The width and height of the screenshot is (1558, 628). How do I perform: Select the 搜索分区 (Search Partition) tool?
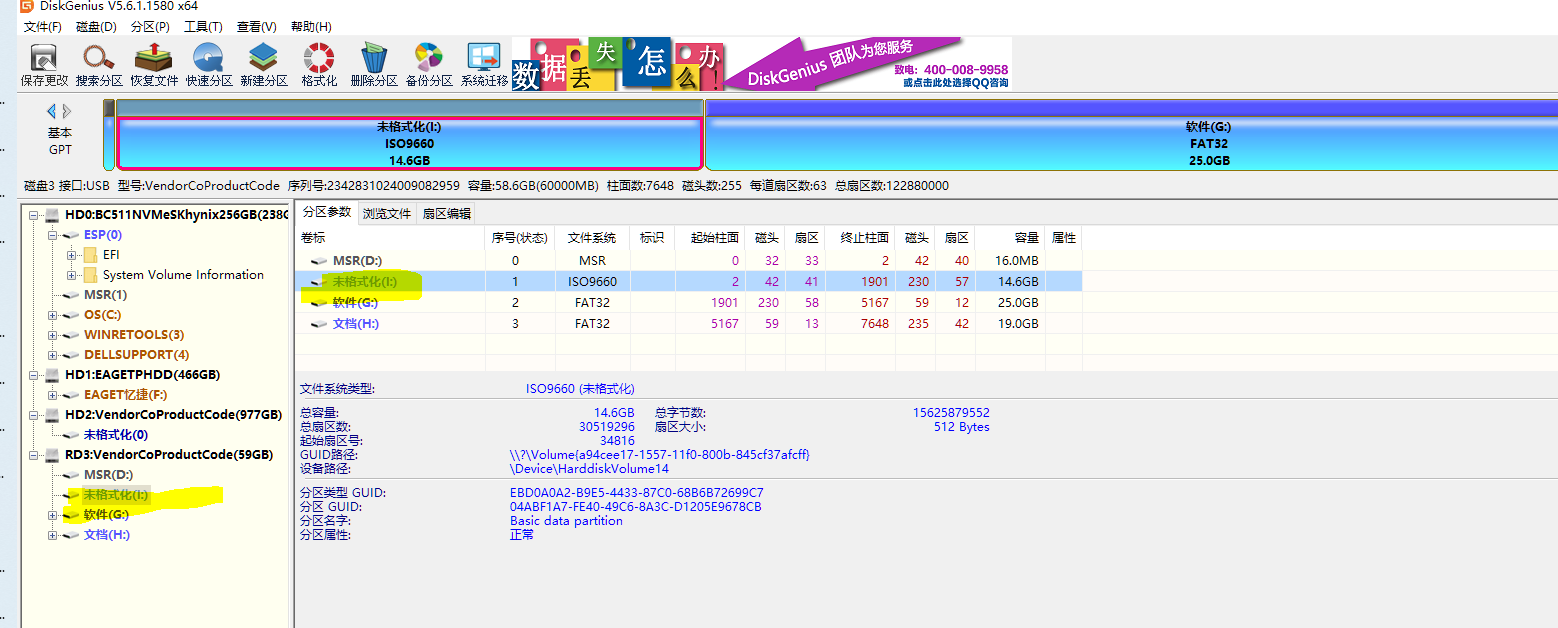[97, 60]
